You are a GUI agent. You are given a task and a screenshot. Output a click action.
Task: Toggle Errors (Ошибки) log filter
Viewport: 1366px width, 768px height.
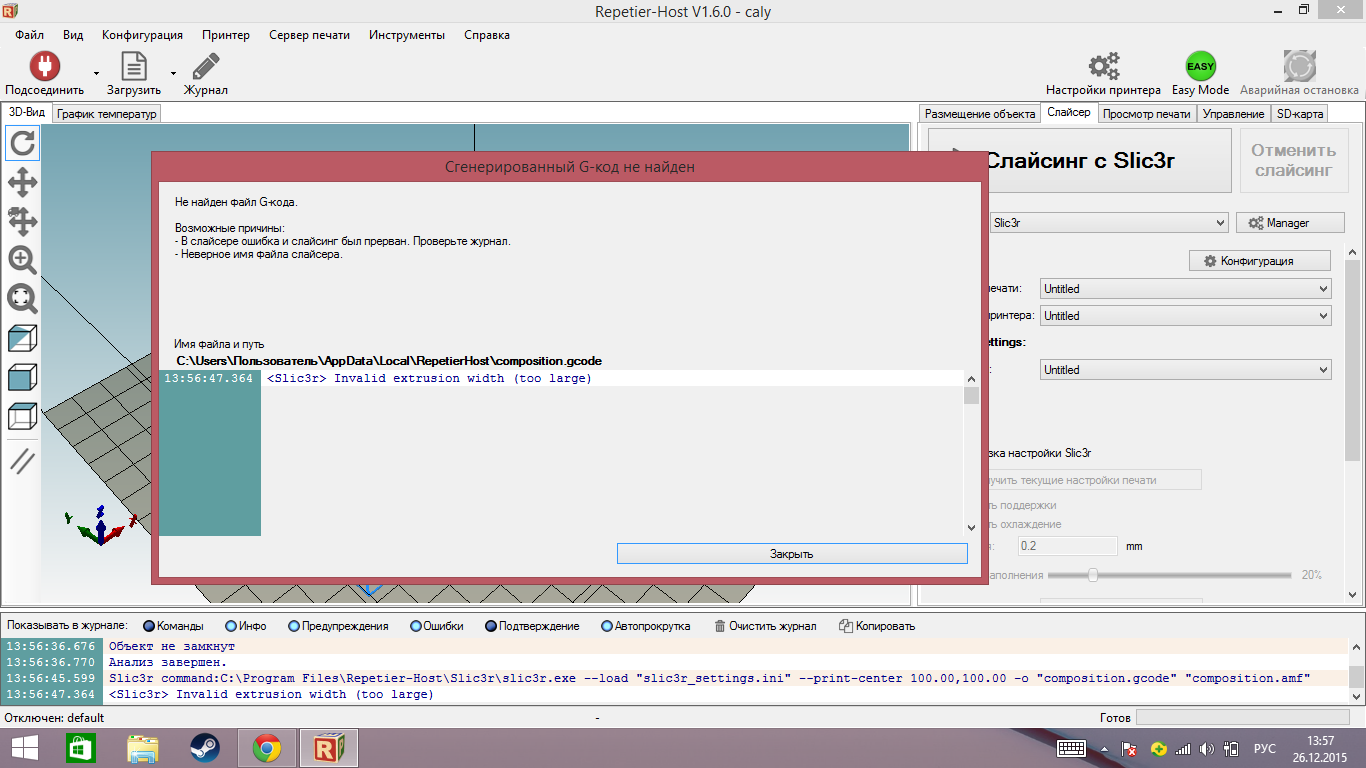coord(437,626)
